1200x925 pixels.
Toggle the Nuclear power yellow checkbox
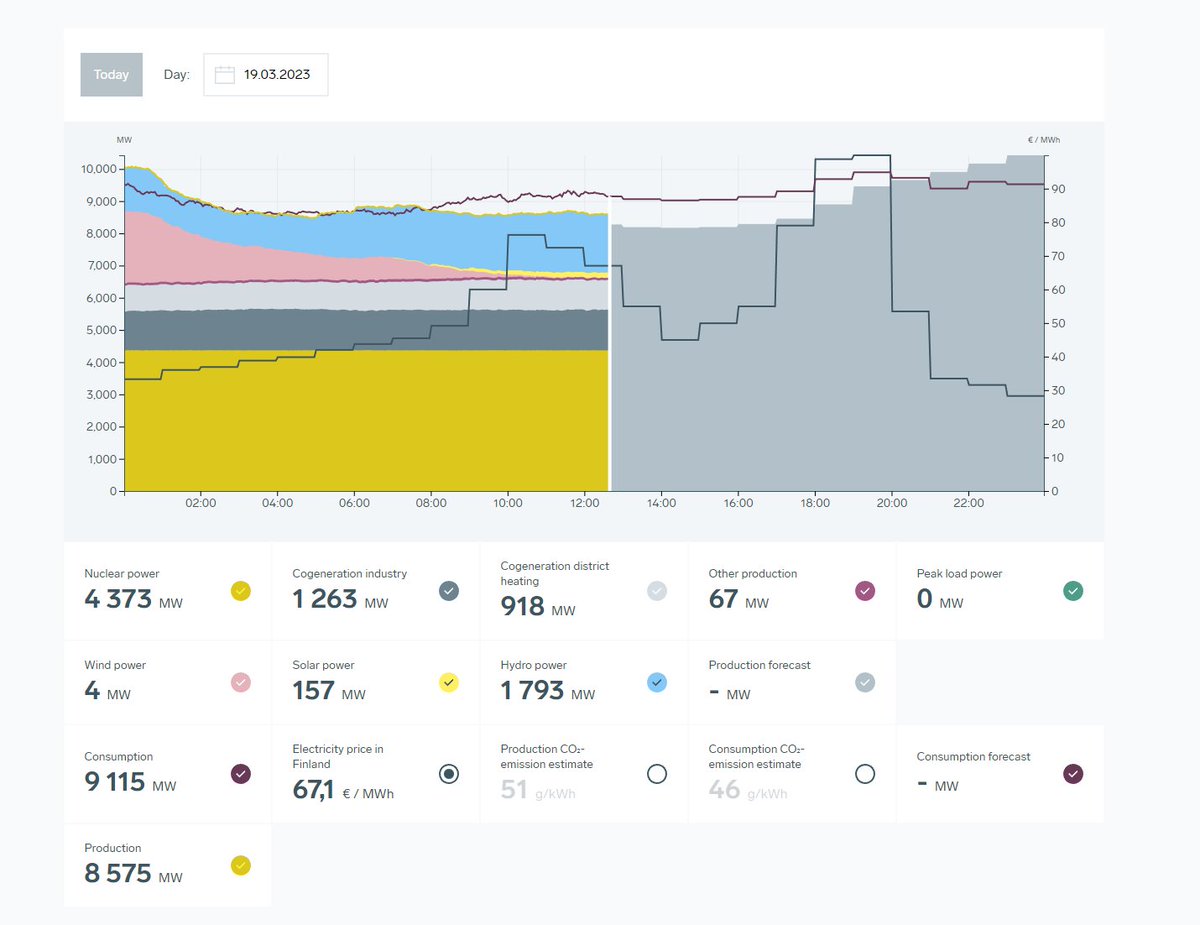240,591
